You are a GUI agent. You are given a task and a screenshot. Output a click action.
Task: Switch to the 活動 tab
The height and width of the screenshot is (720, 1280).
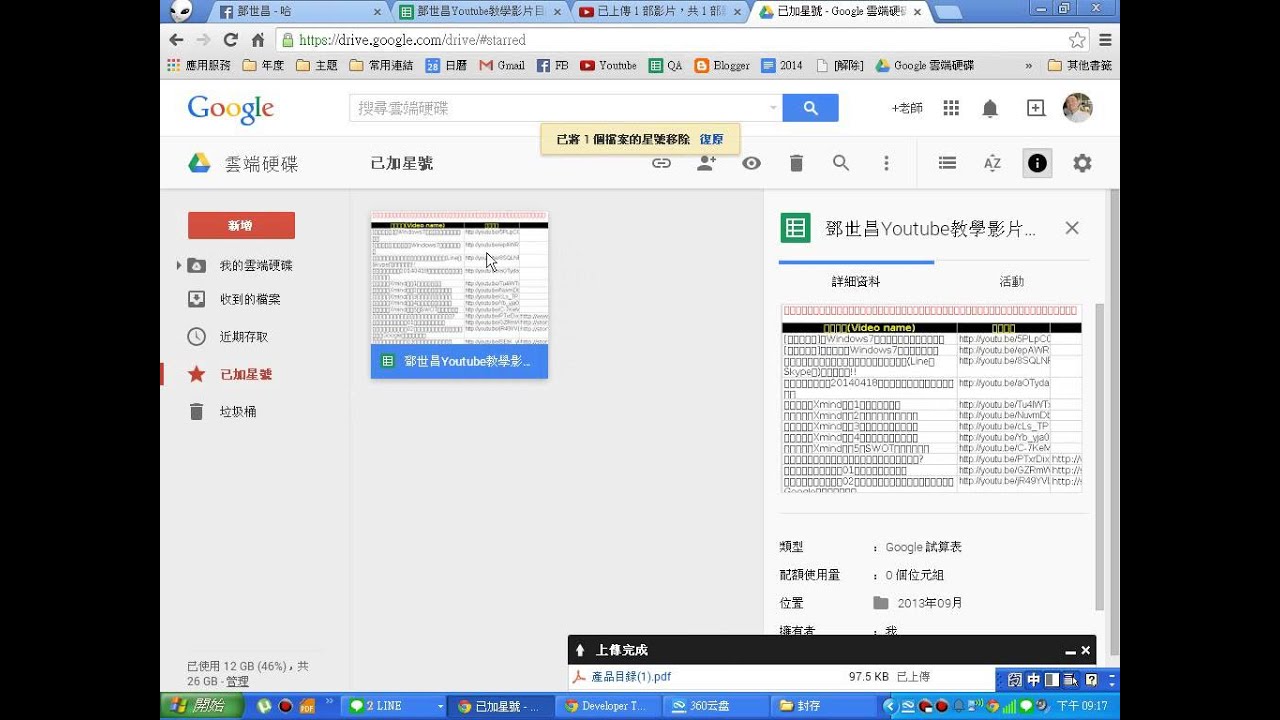(x=1012, y=282)
